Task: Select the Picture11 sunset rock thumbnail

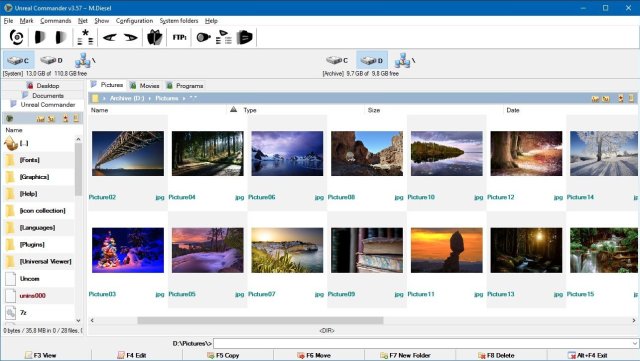Action: click(447, 250)
